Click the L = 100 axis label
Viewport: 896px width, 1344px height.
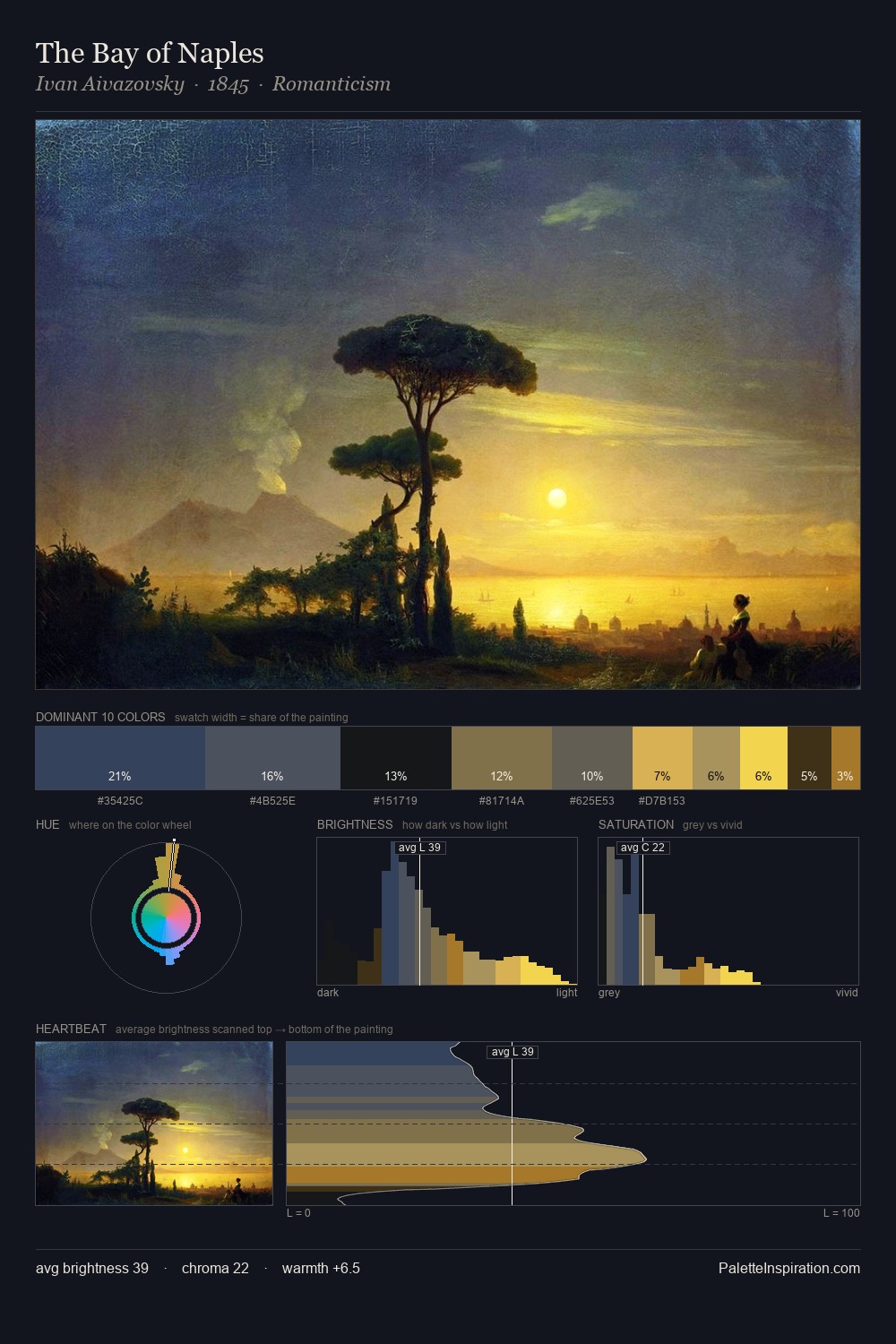tap(841, 1213)
